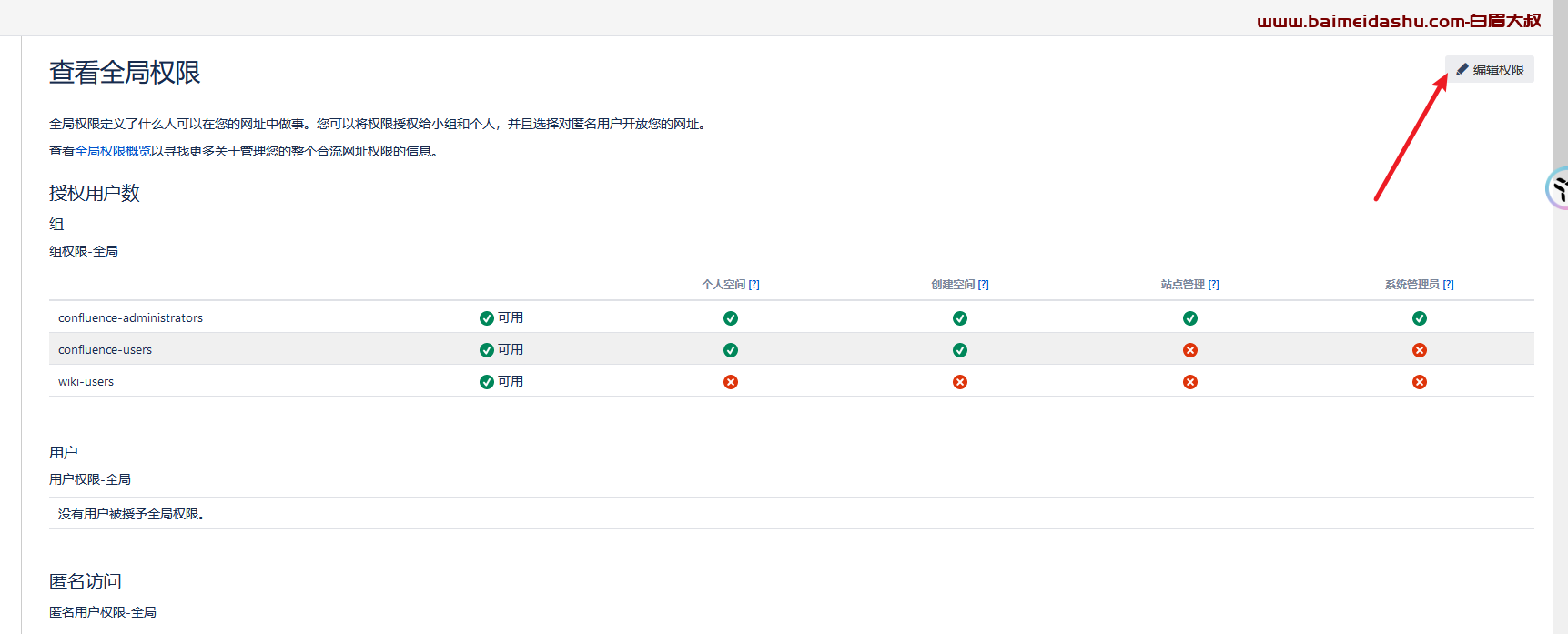This screenshot has height=634, width=1568.
Task: Open help [?] link beside 个人空间
Action: click(x=754, y=285)
